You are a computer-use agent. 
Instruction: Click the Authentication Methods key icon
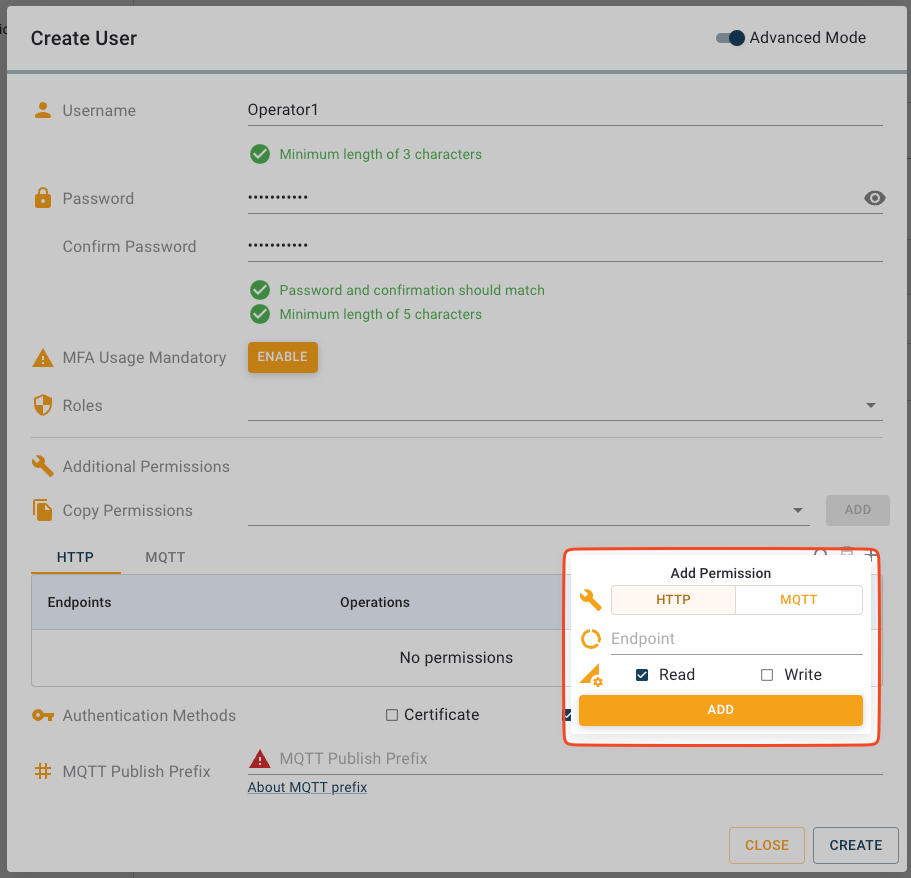(43, 715)
